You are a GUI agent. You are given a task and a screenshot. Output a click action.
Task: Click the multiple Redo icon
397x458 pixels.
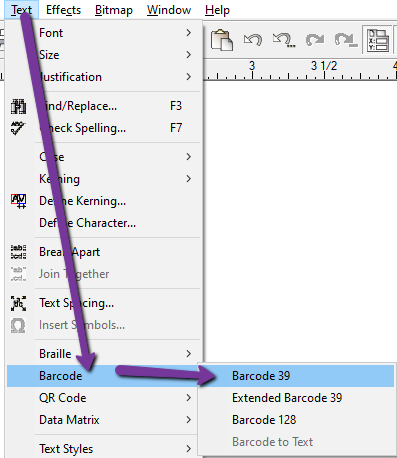tap(346, 40)
